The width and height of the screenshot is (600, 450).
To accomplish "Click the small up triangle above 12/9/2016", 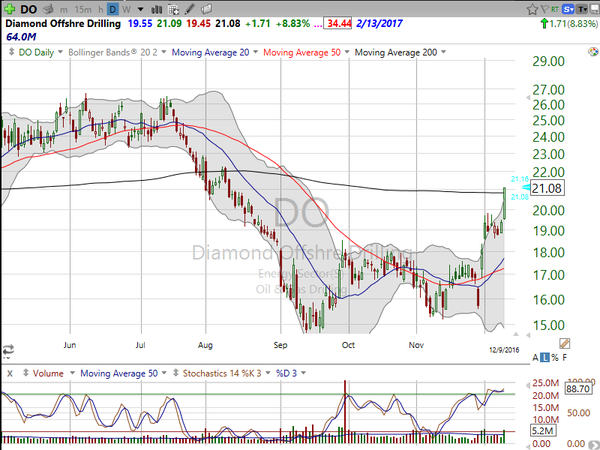I will (515, 334).
